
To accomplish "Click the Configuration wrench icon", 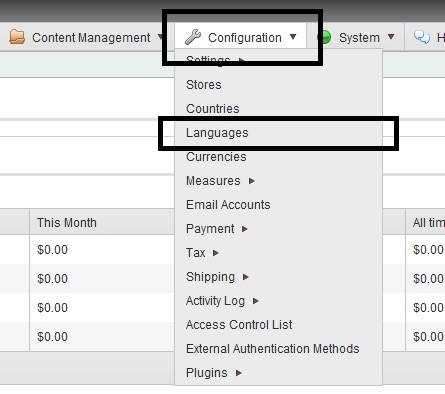I will pyautogui.click(x=193, y=37).
